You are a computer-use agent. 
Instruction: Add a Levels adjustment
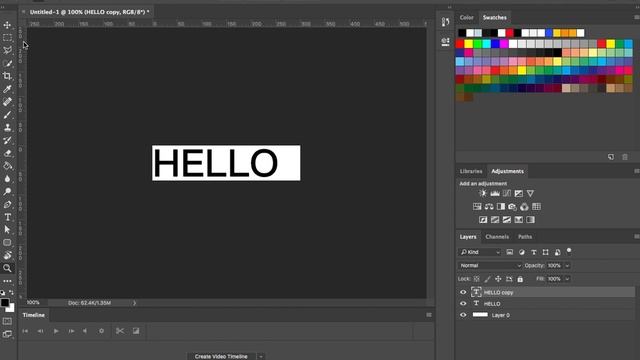click(495, 193)
